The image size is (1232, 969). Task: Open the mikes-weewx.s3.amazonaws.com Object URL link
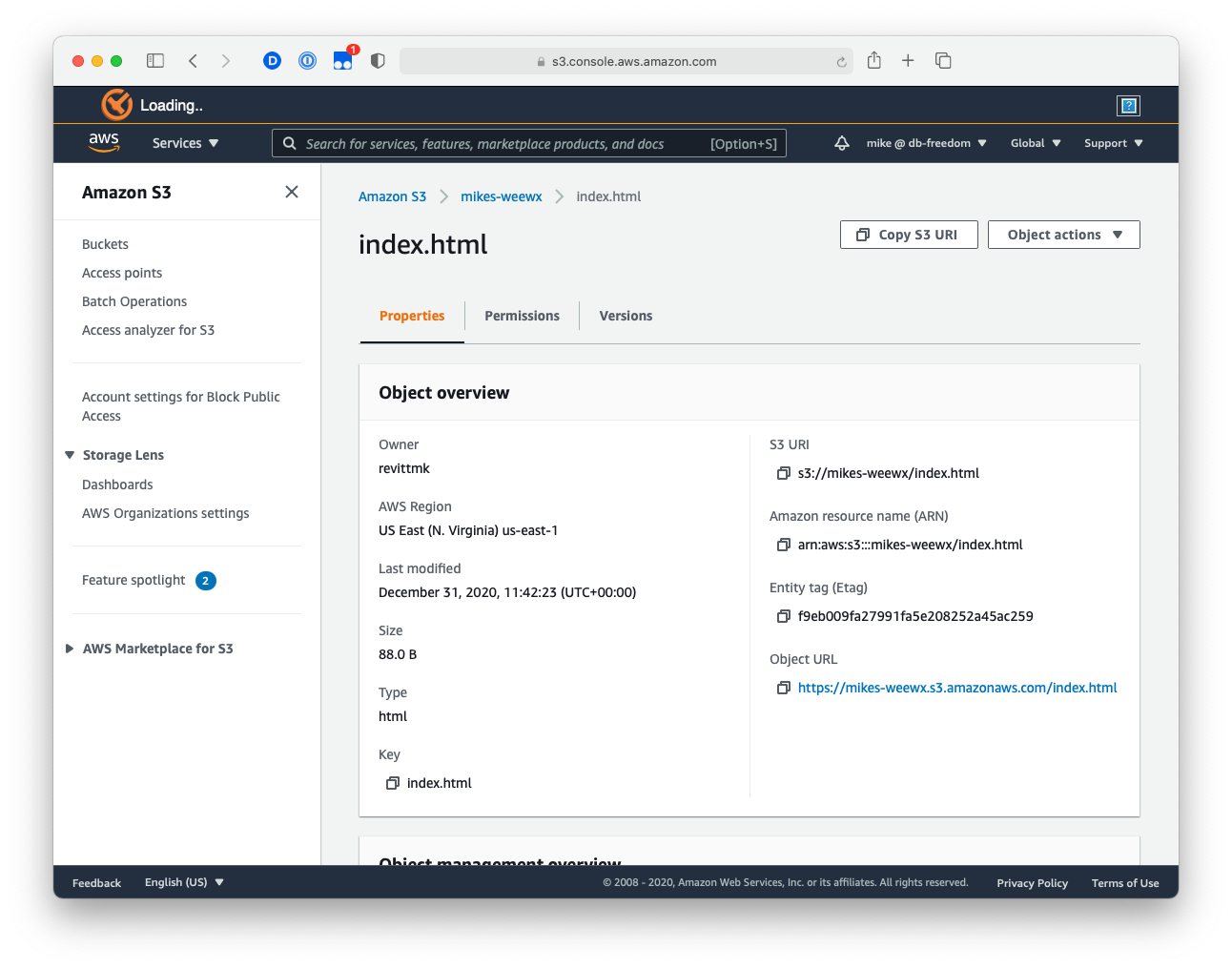click(x=957, y=688)
